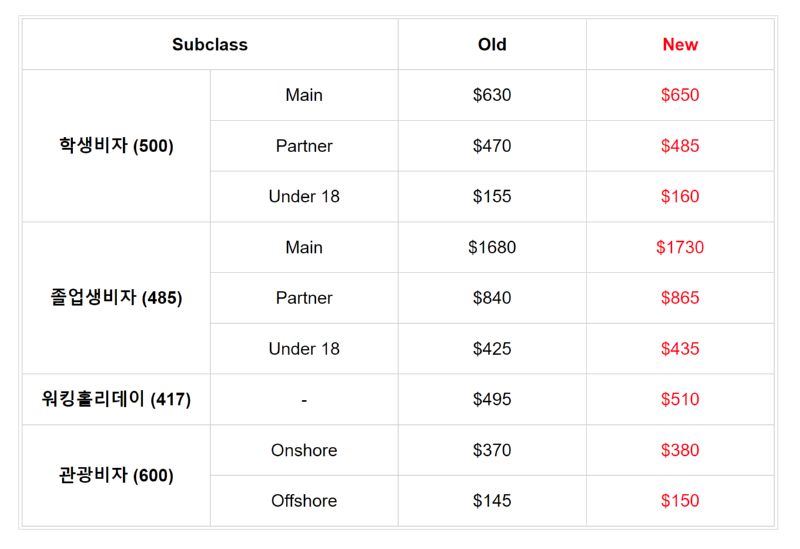The width and height of the screenshot is (800, 549).
Task: Select the red $1730 value
Action: 680,247
